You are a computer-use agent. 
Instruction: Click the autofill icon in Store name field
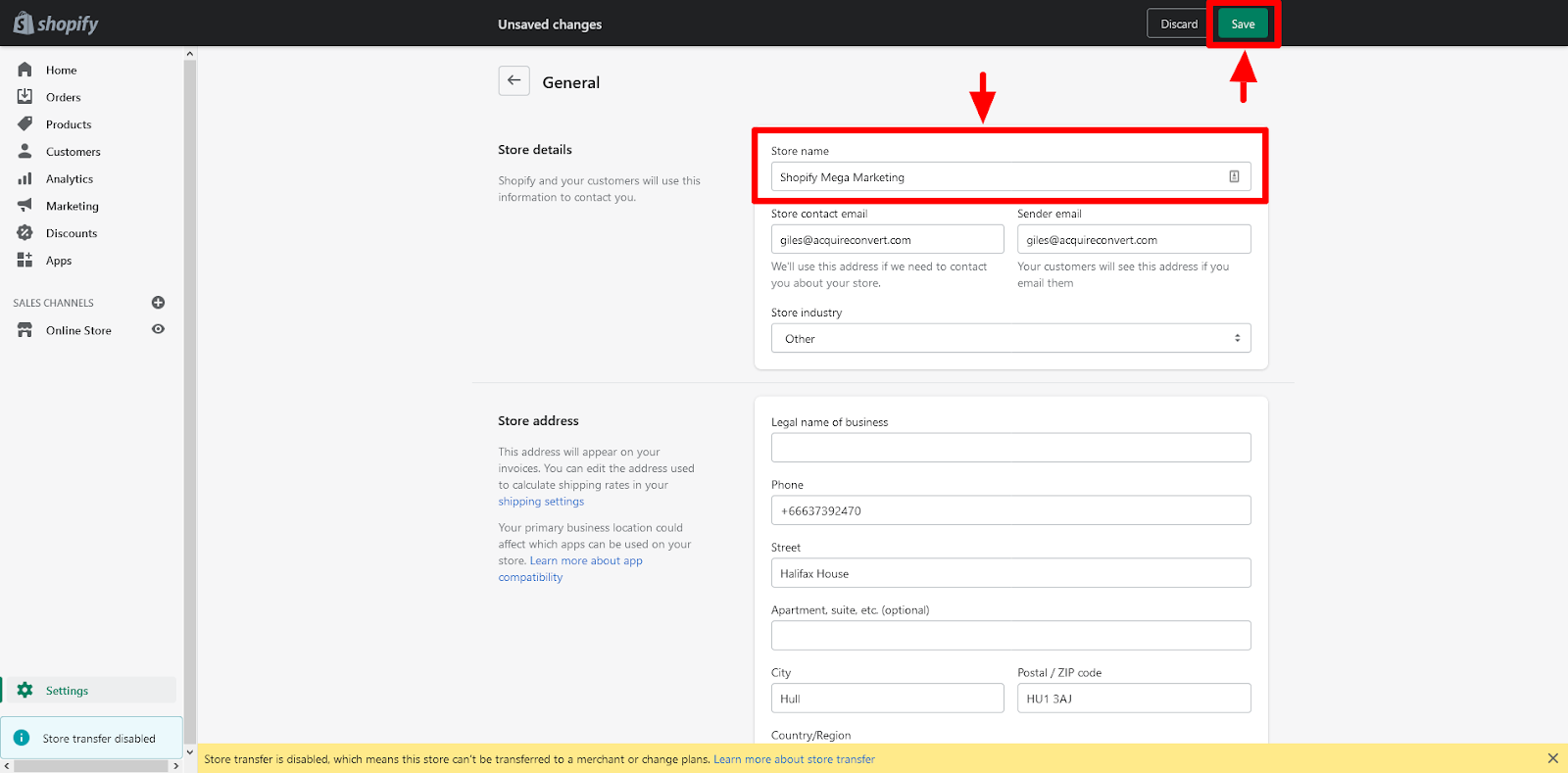[x=1234, y=177]
